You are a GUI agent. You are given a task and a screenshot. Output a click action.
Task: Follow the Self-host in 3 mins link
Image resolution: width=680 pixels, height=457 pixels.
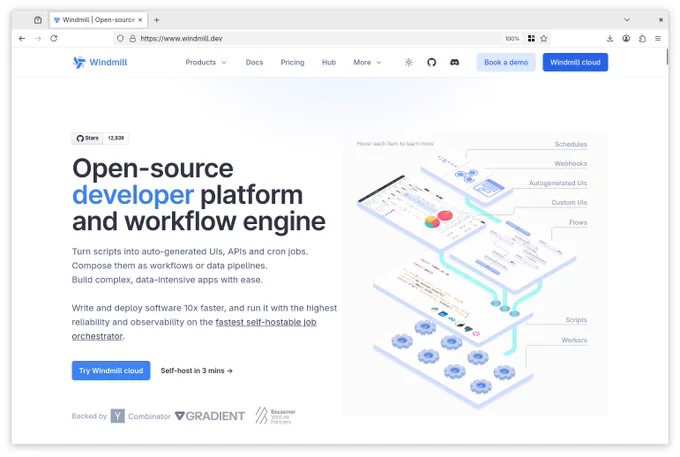coord(196,371)
